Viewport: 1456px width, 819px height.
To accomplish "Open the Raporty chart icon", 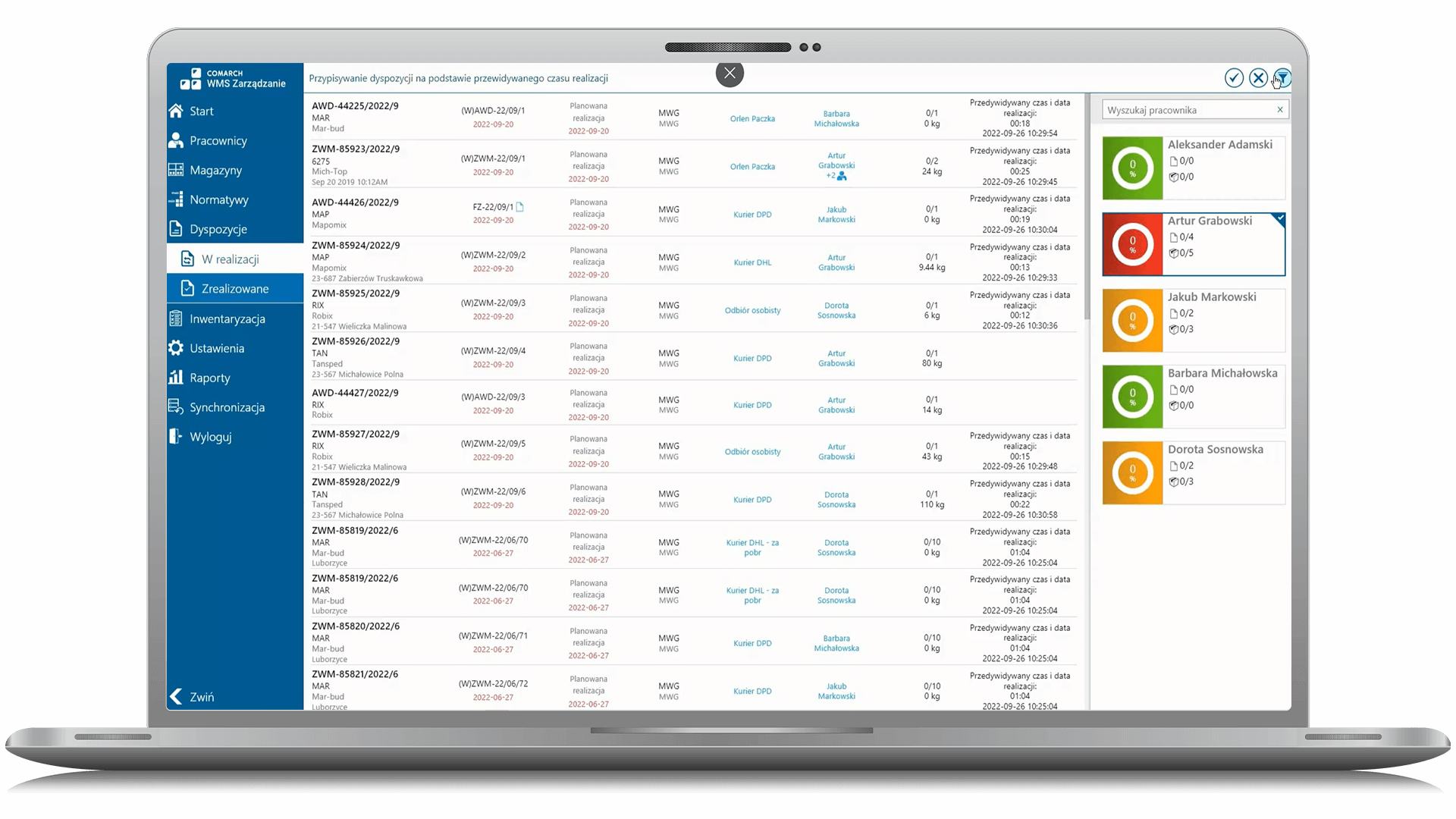I will tap(176, 377).
